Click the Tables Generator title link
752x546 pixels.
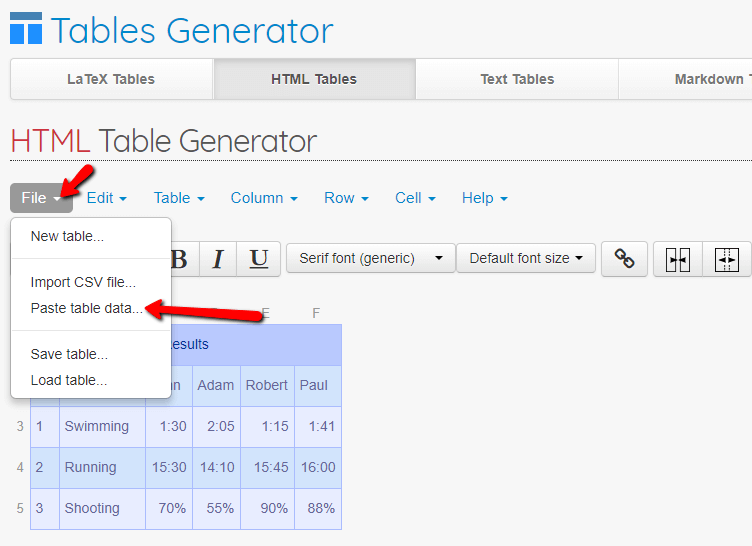click(x=192, y=31)
